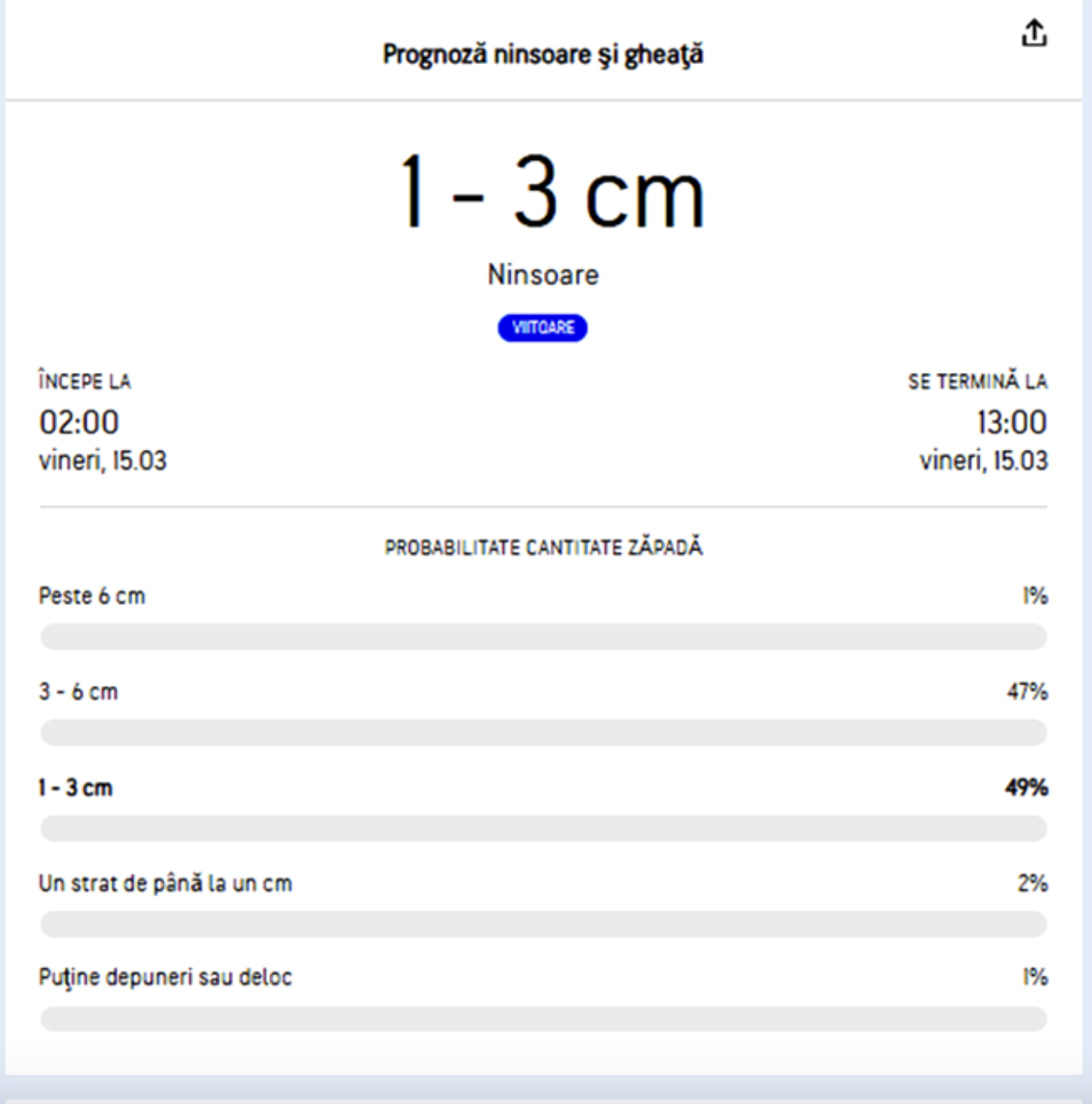Click the Puține depuneri sau deloc label
Image resolution: width=1092 pixels, height=1104 pixels.
coord(165,978)
